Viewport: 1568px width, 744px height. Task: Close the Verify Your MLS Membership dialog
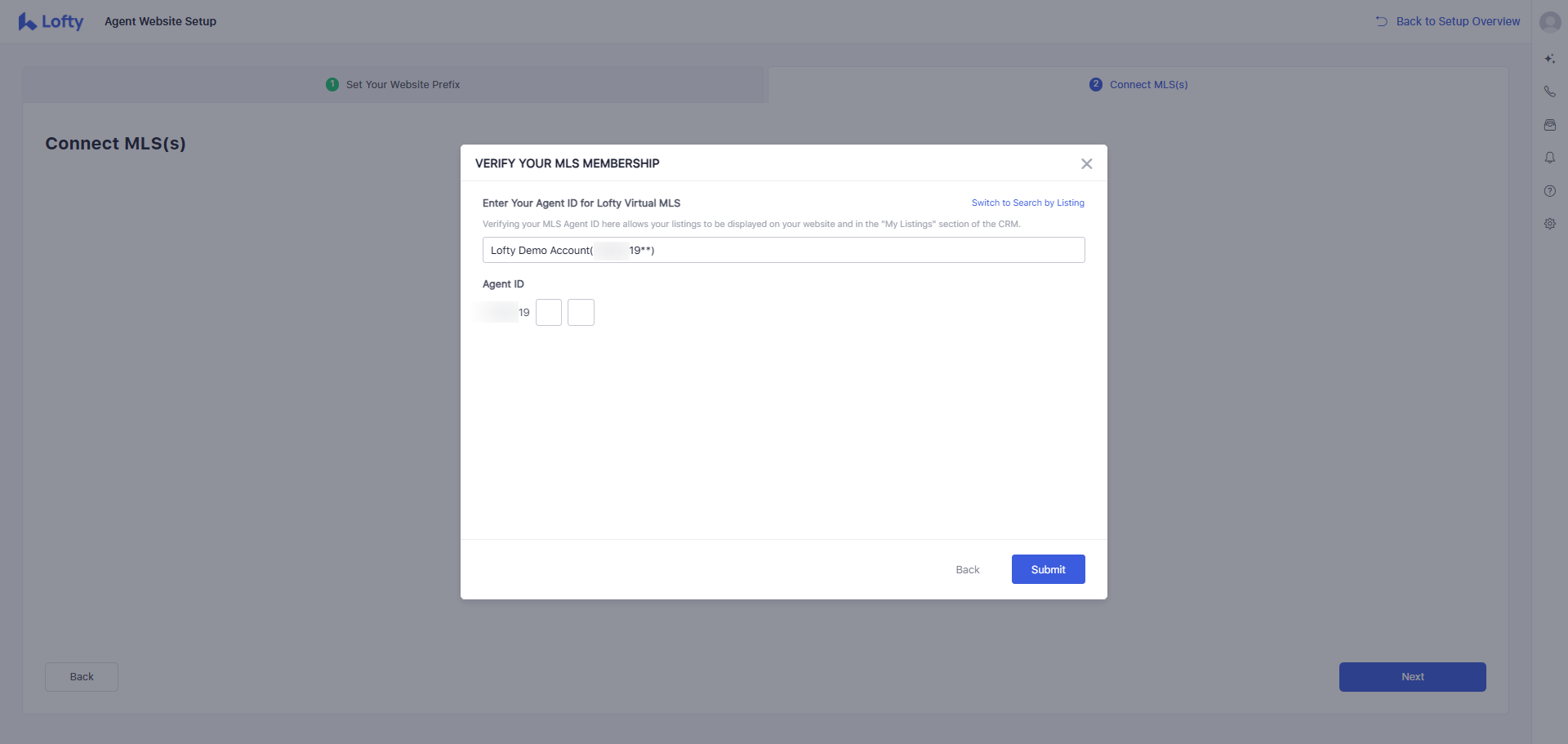click(1086, 164)
